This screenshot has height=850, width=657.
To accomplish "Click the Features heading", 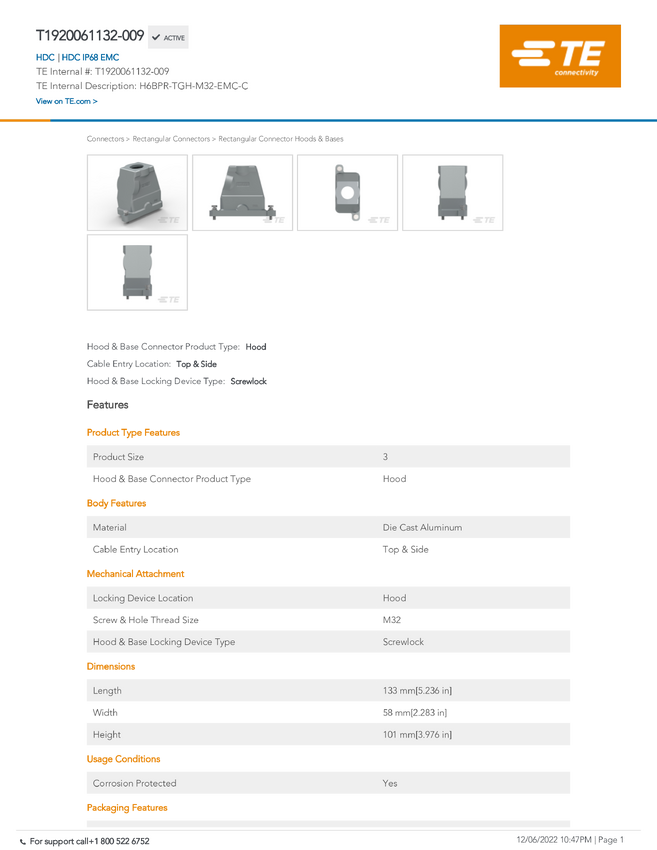I will point(107,405).
